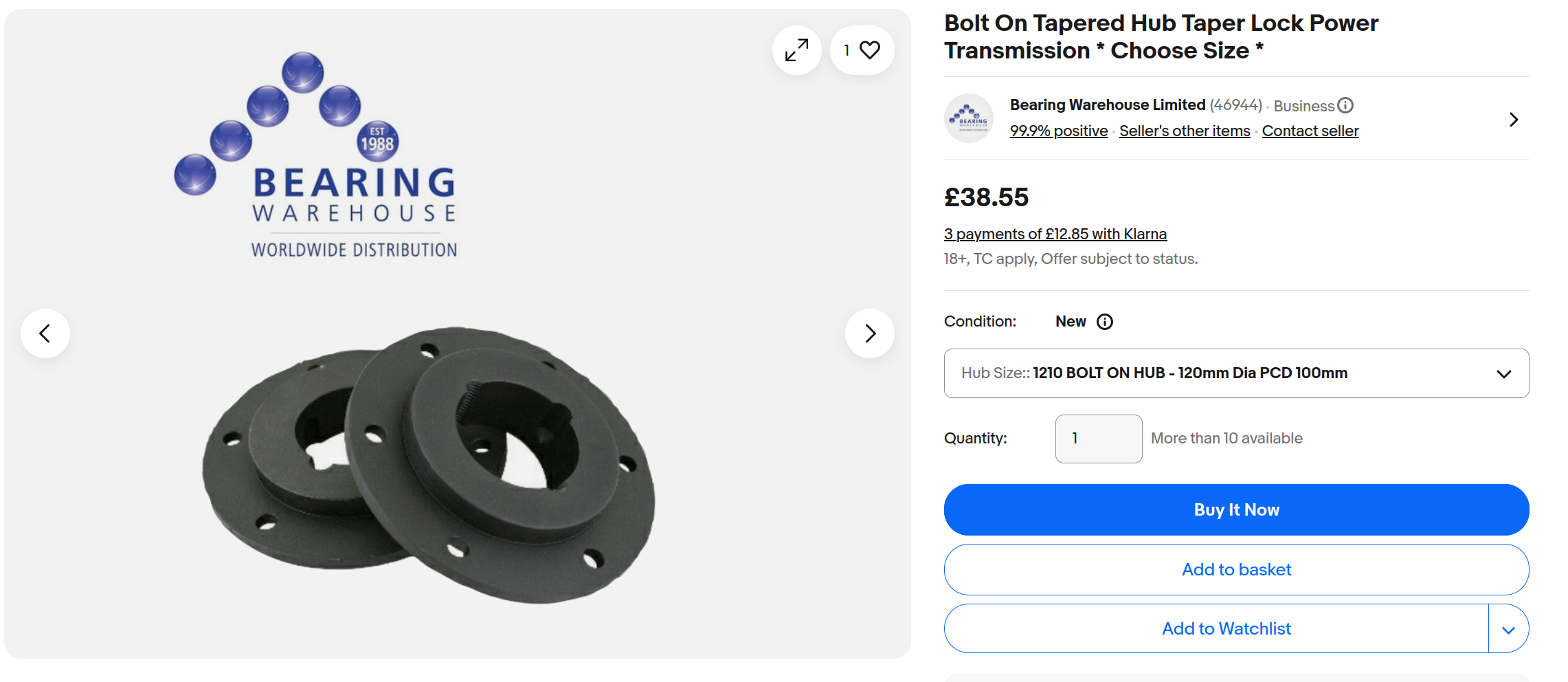Open seller details chevron arrow

(x=1513, y=120)
